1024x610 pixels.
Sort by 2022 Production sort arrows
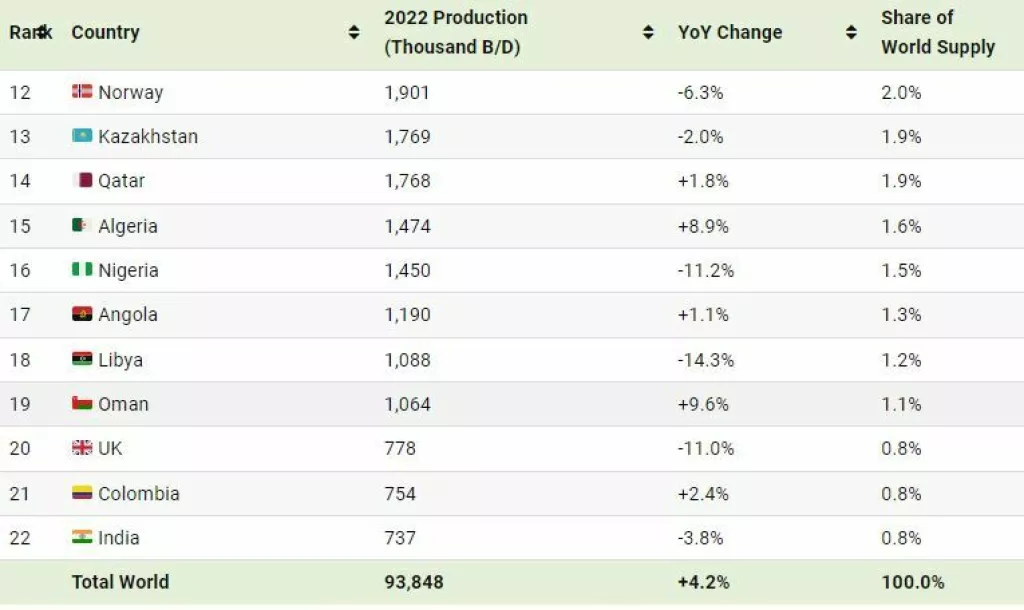point(648,32)
